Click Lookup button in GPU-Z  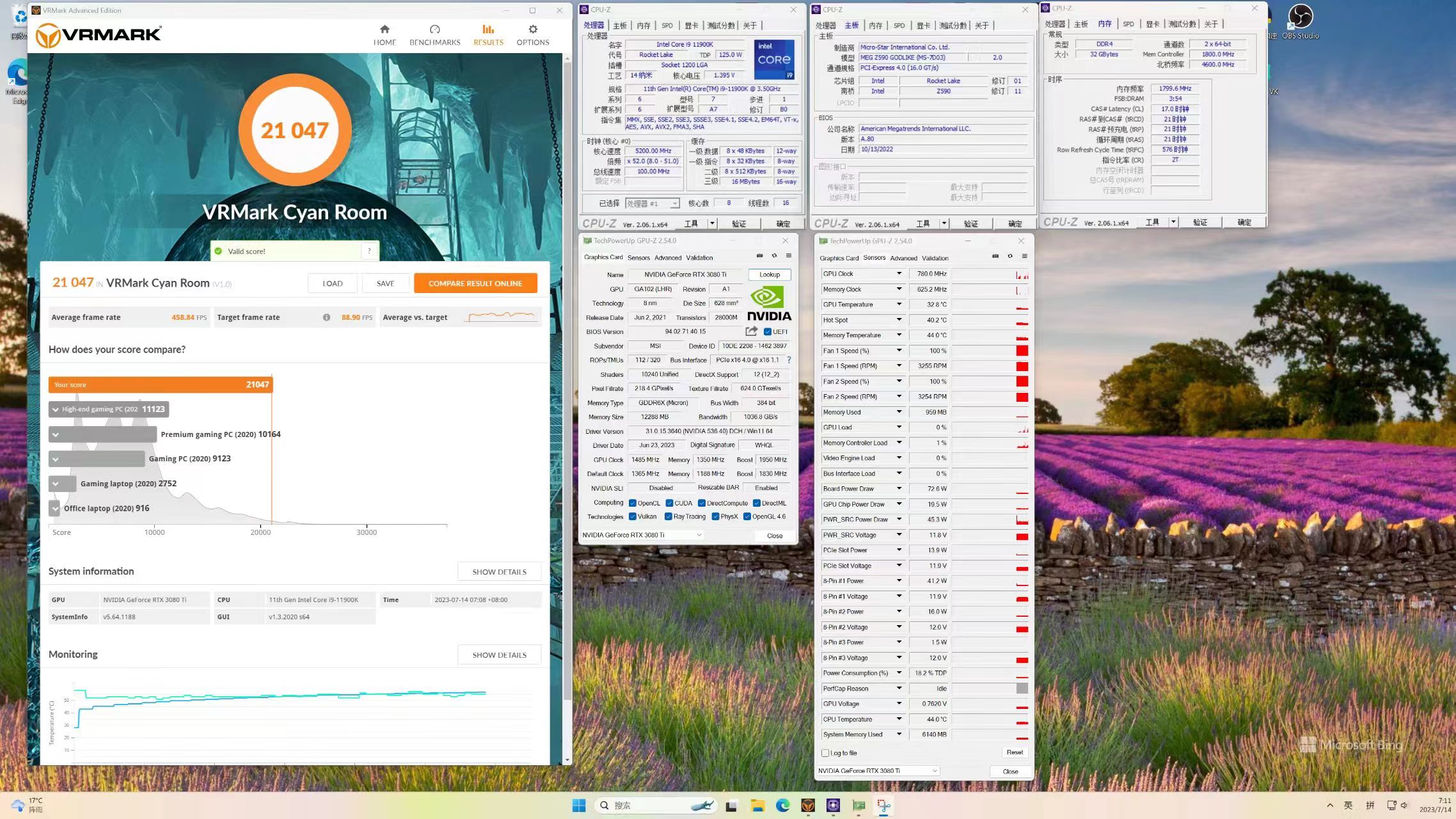click(x=770, y=274)
